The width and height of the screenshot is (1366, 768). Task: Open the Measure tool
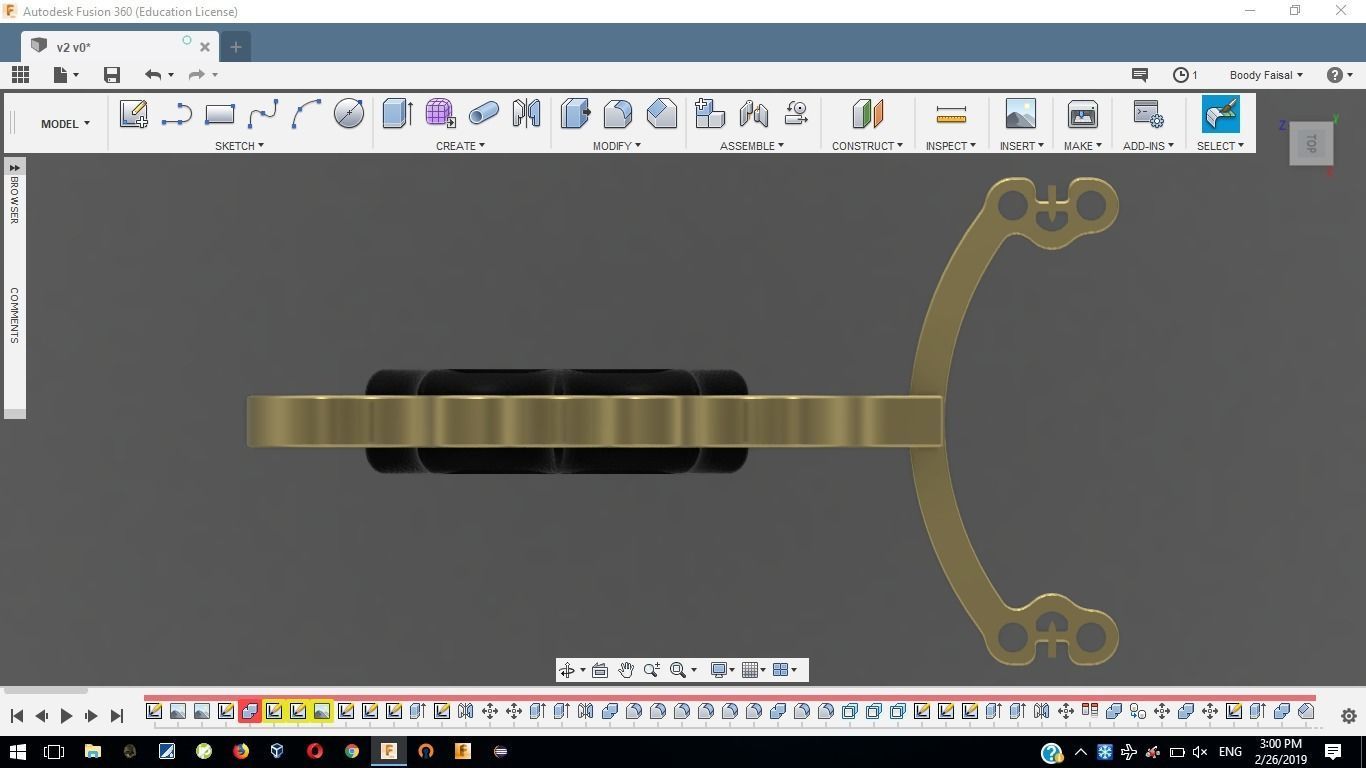(951, 114)
